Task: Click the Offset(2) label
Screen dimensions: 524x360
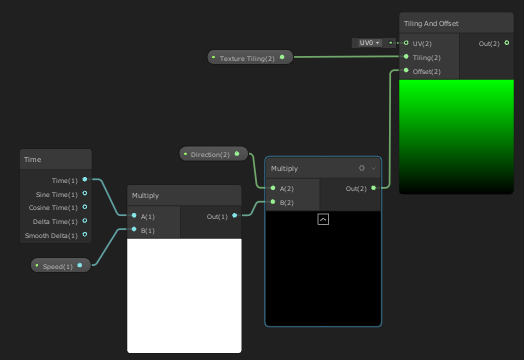Action: pos(427,72)
